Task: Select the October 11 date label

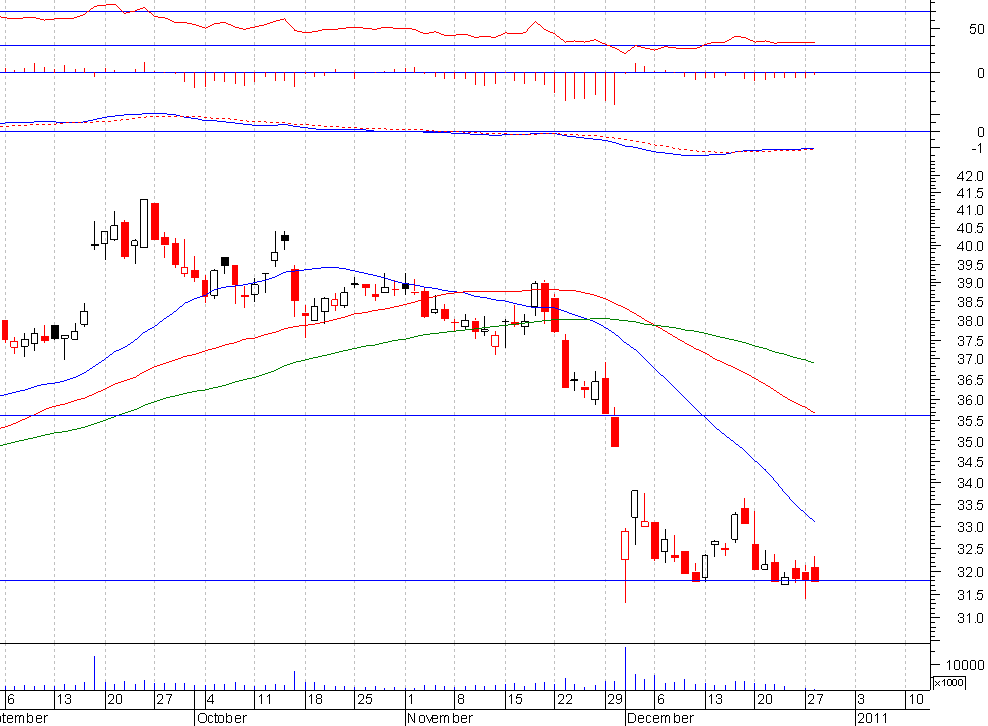Action: pyautogui.click(x=264, y=699)
